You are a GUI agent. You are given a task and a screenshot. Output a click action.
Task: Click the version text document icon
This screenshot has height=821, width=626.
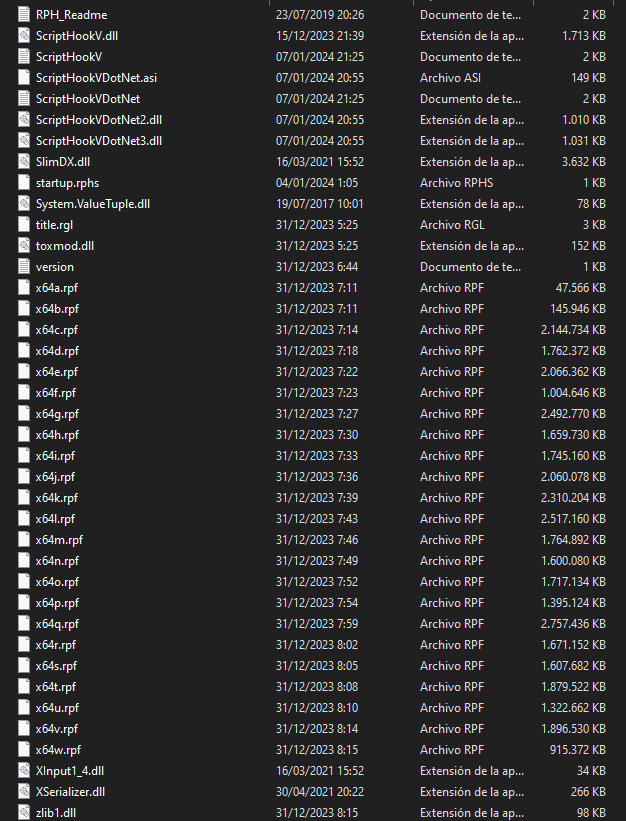[24, 267]
